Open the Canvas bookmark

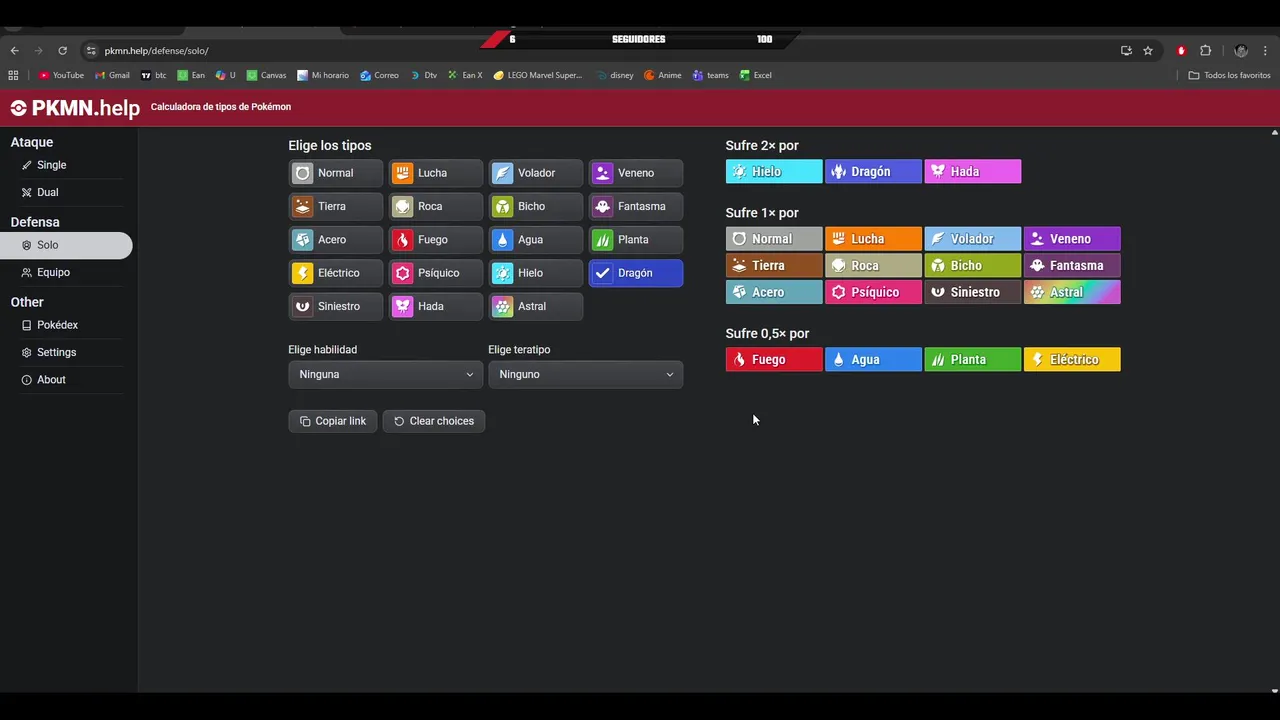tap(266, 75)
